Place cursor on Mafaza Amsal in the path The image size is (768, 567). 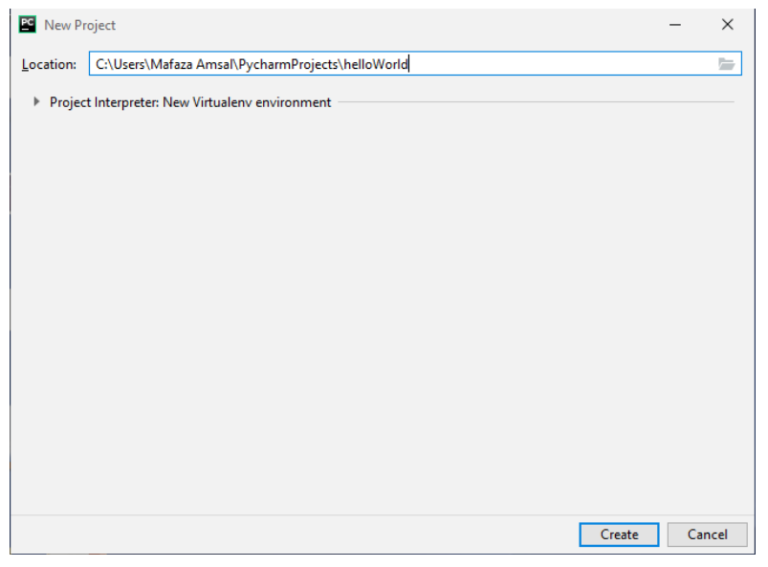(x=192, y=64)
